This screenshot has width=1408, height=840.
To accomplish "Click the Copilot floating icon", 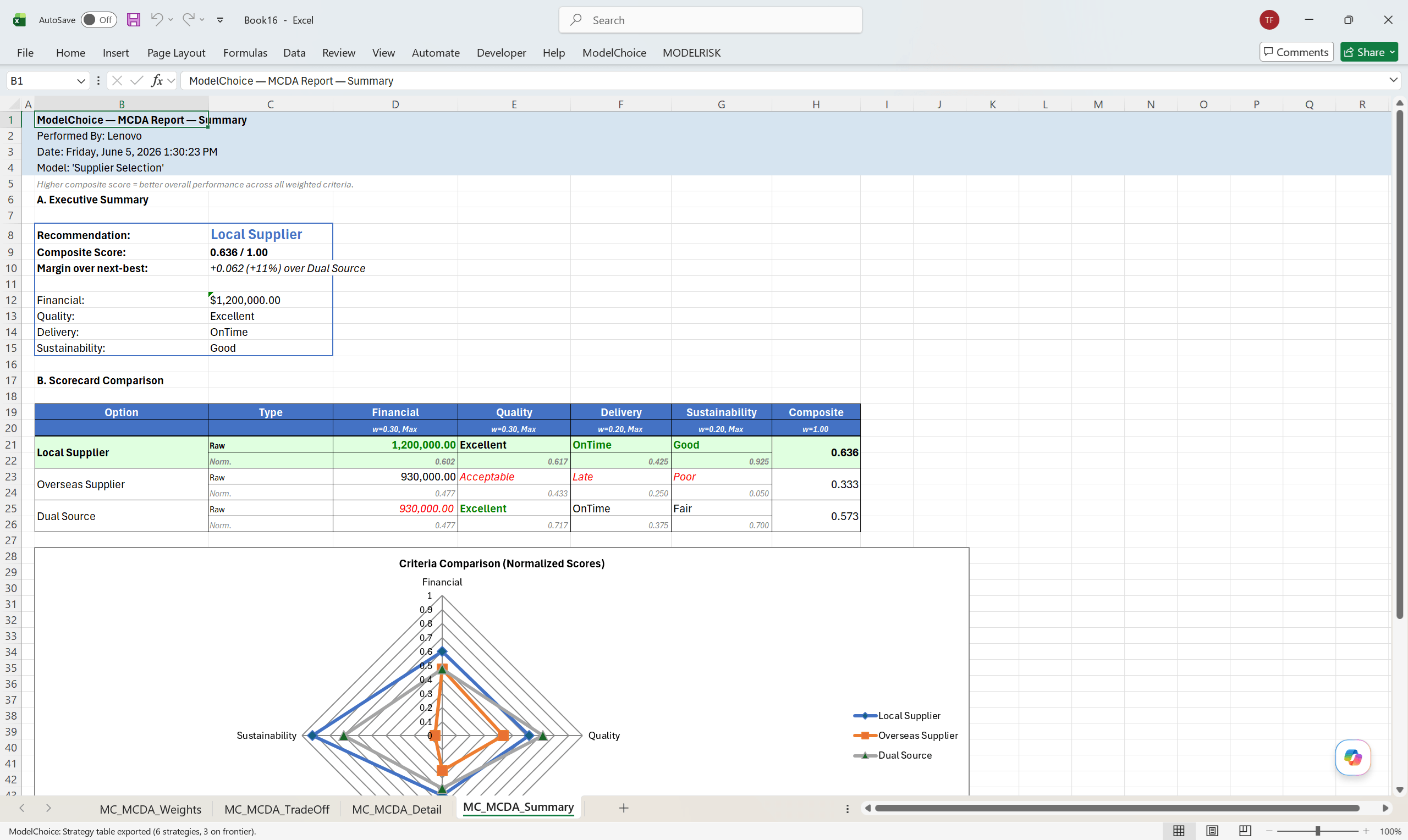I will (1352, 757).
